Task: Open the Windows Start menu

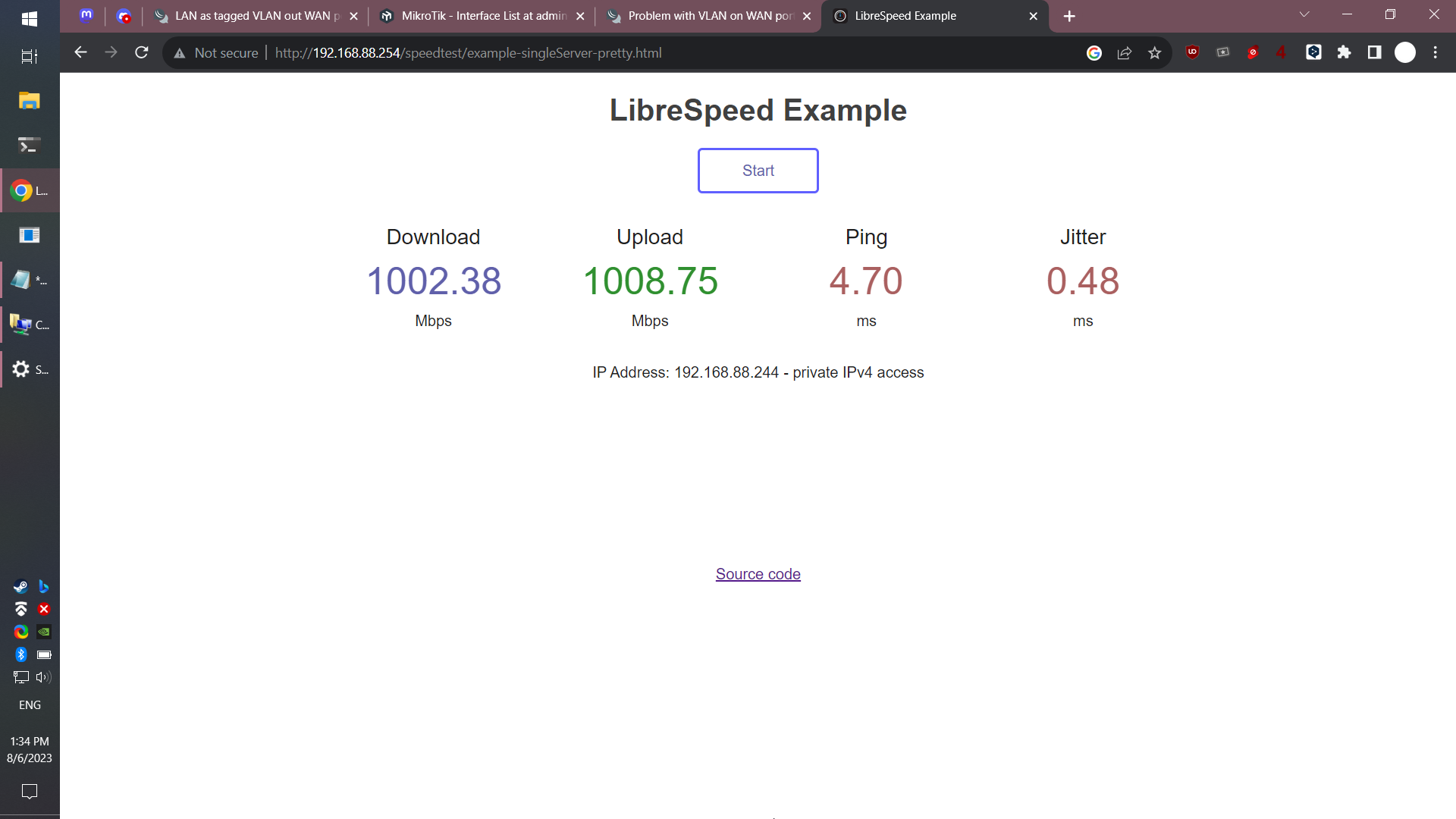Action: point(30,19)
